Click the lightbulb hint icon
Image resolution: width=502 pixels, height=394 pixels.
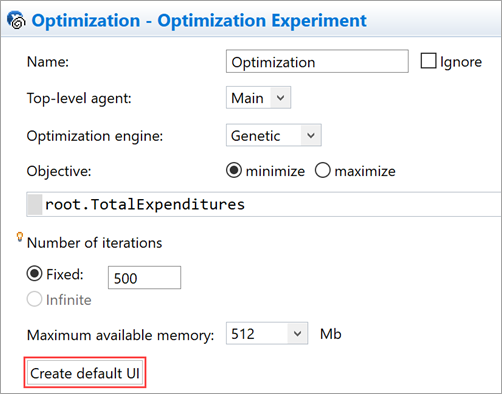point(20,237)
